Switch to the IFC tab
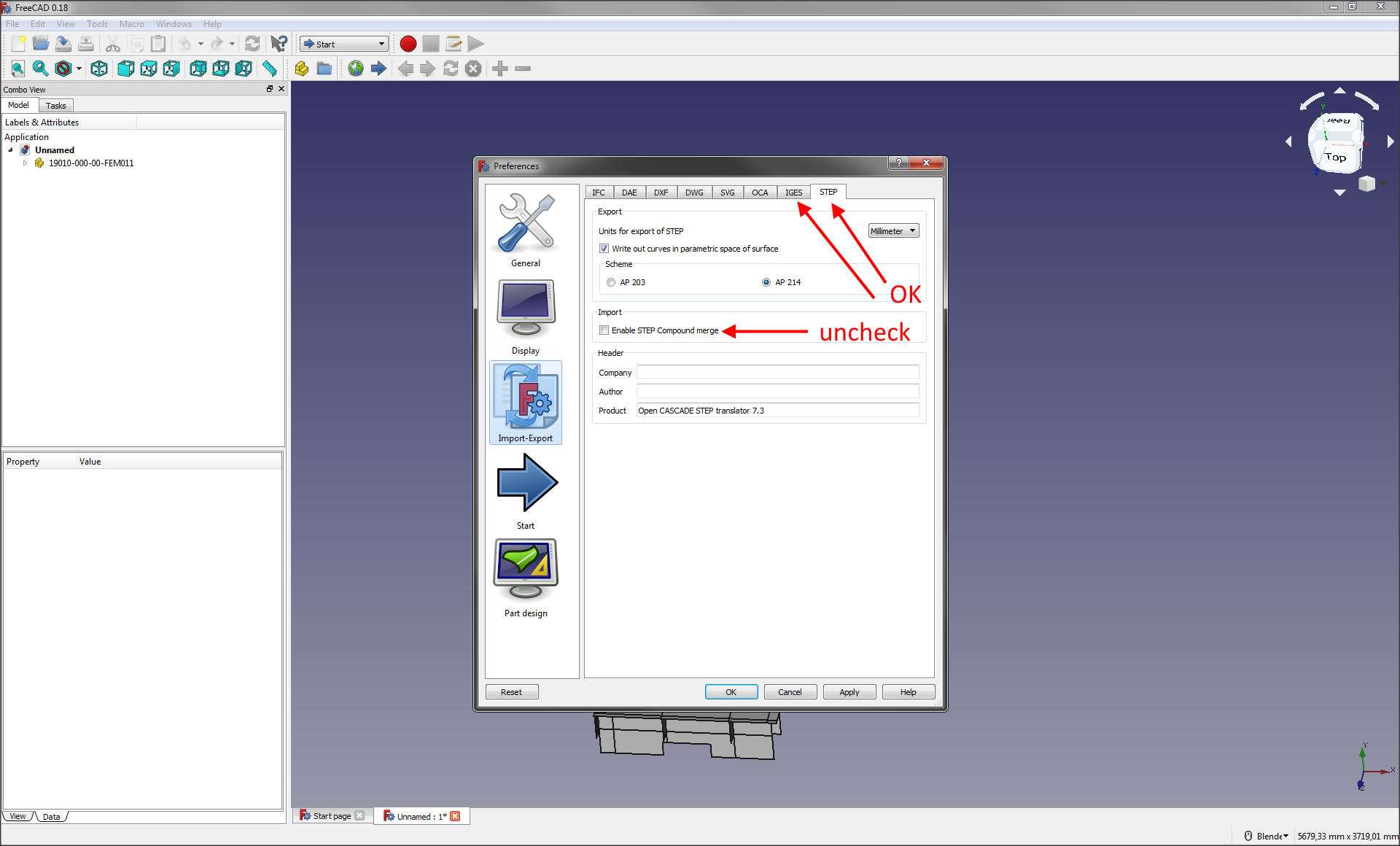 (599, 193)
